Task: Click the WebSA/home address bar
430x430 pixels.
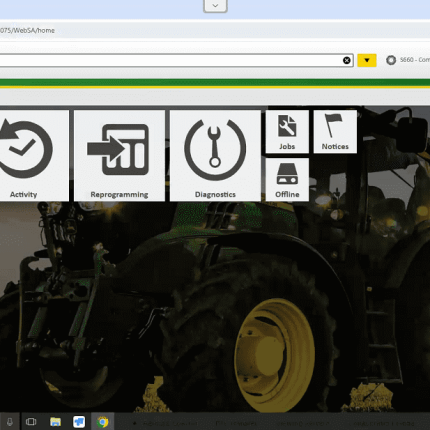Action: [x=215, y=30]
